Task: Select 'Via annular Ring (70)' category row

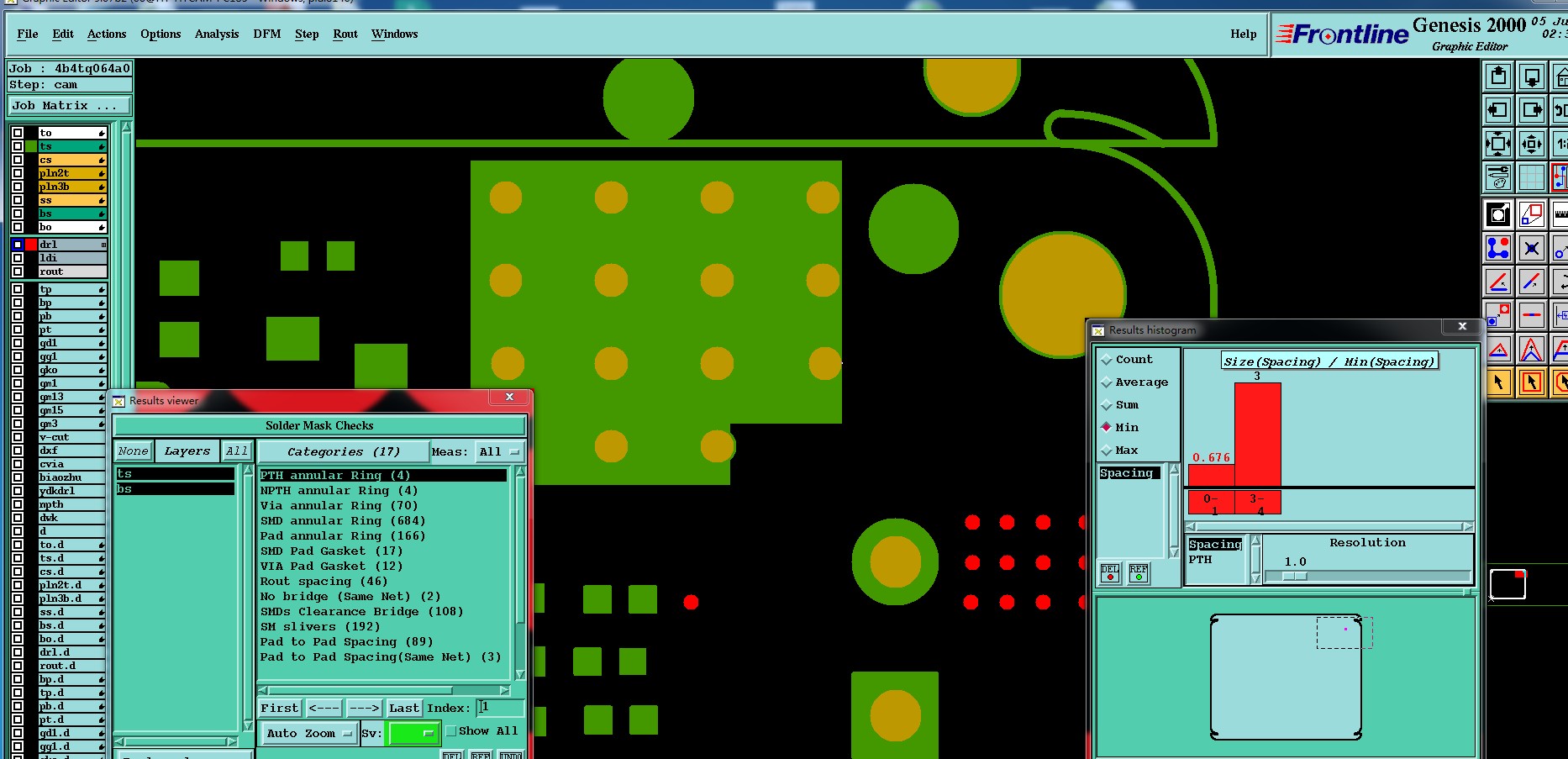Action: pos(383,506)
